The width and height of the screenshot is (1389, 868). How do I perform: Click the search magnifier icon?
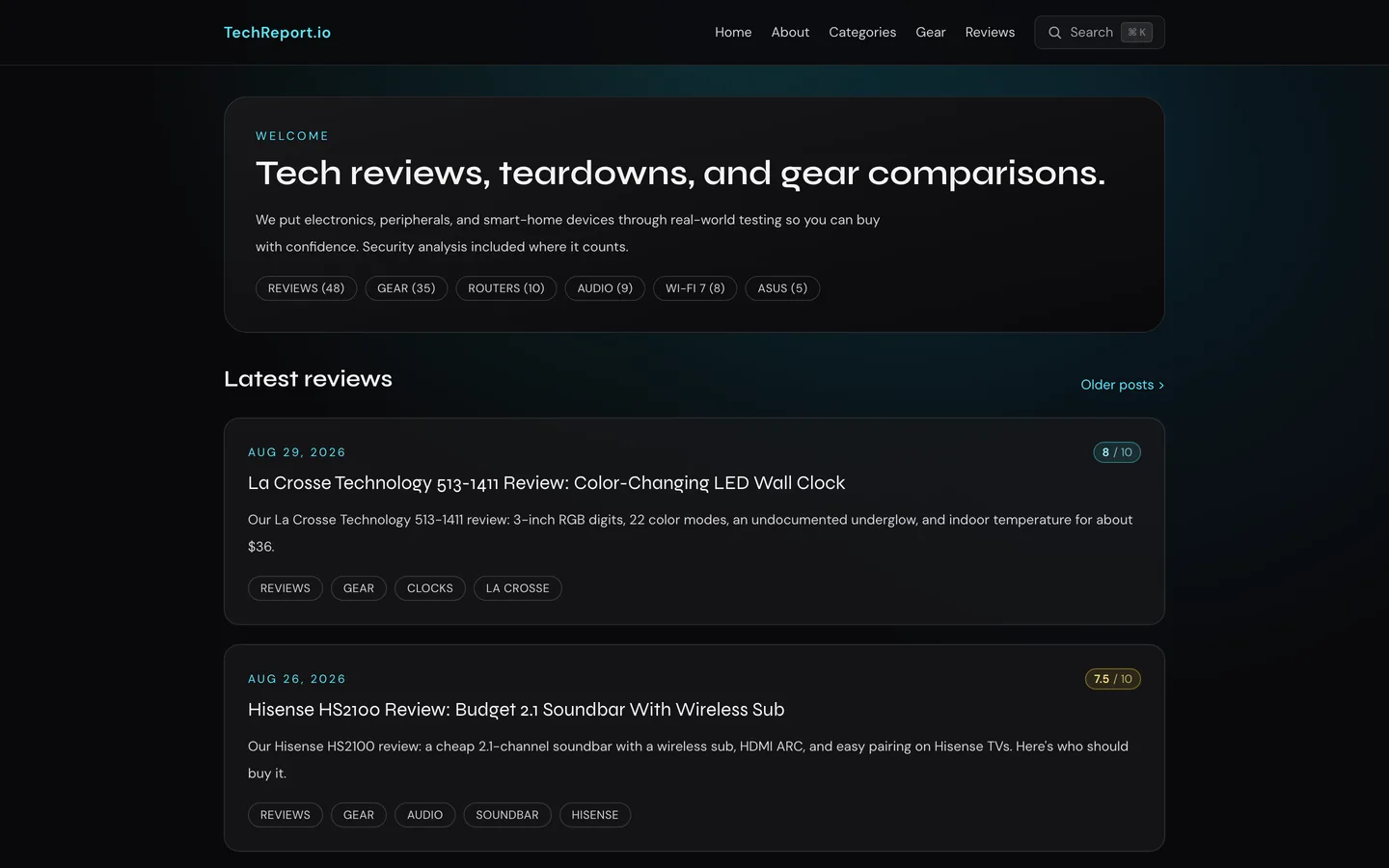[1054, 33]
